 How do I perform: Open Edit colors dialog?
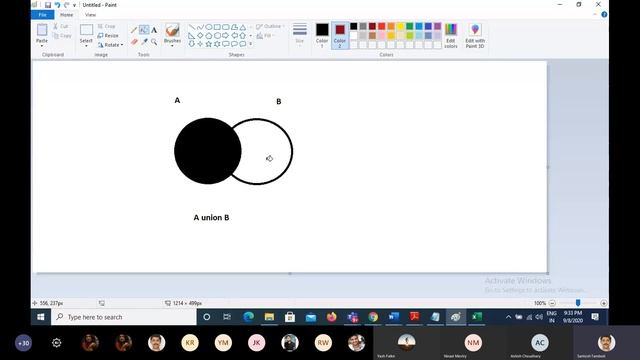(x=451, y=36)
